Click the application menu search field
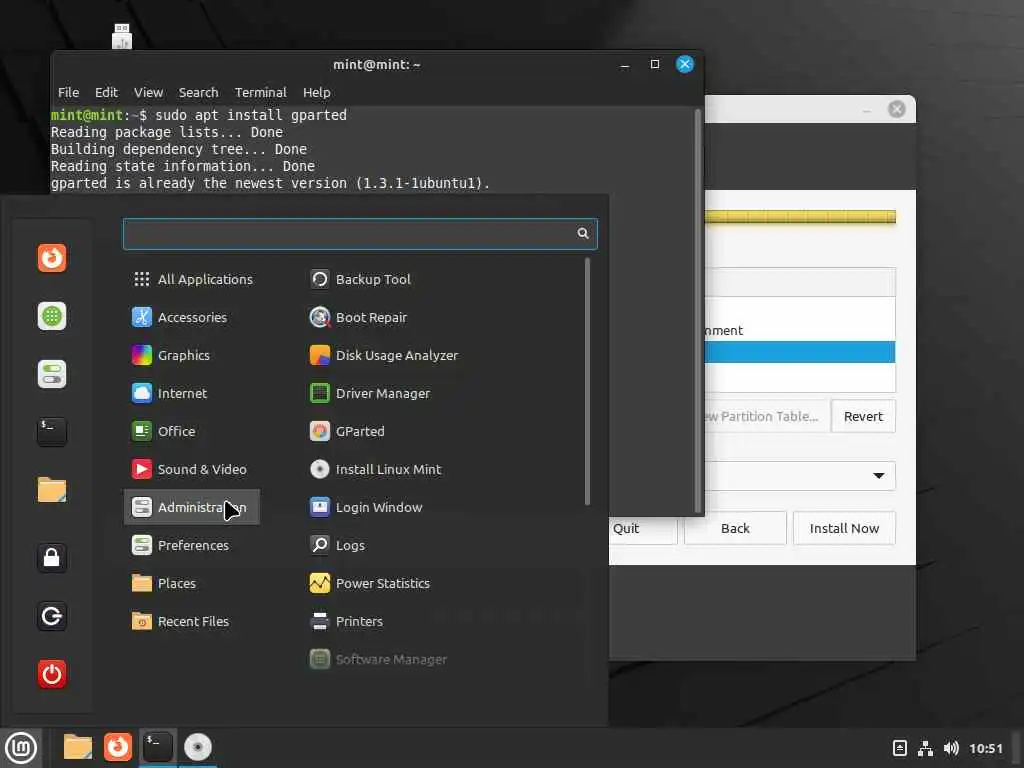 coord(360,234)
